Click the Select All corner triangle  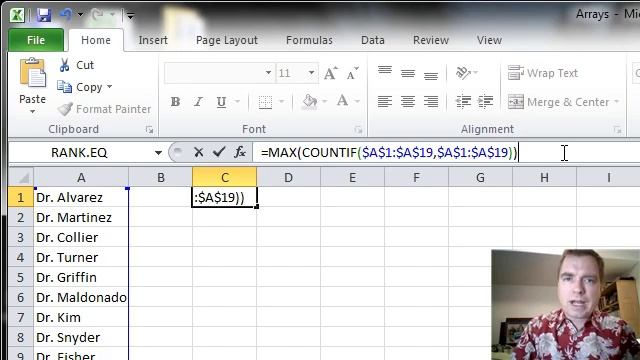tap(24, 178)
